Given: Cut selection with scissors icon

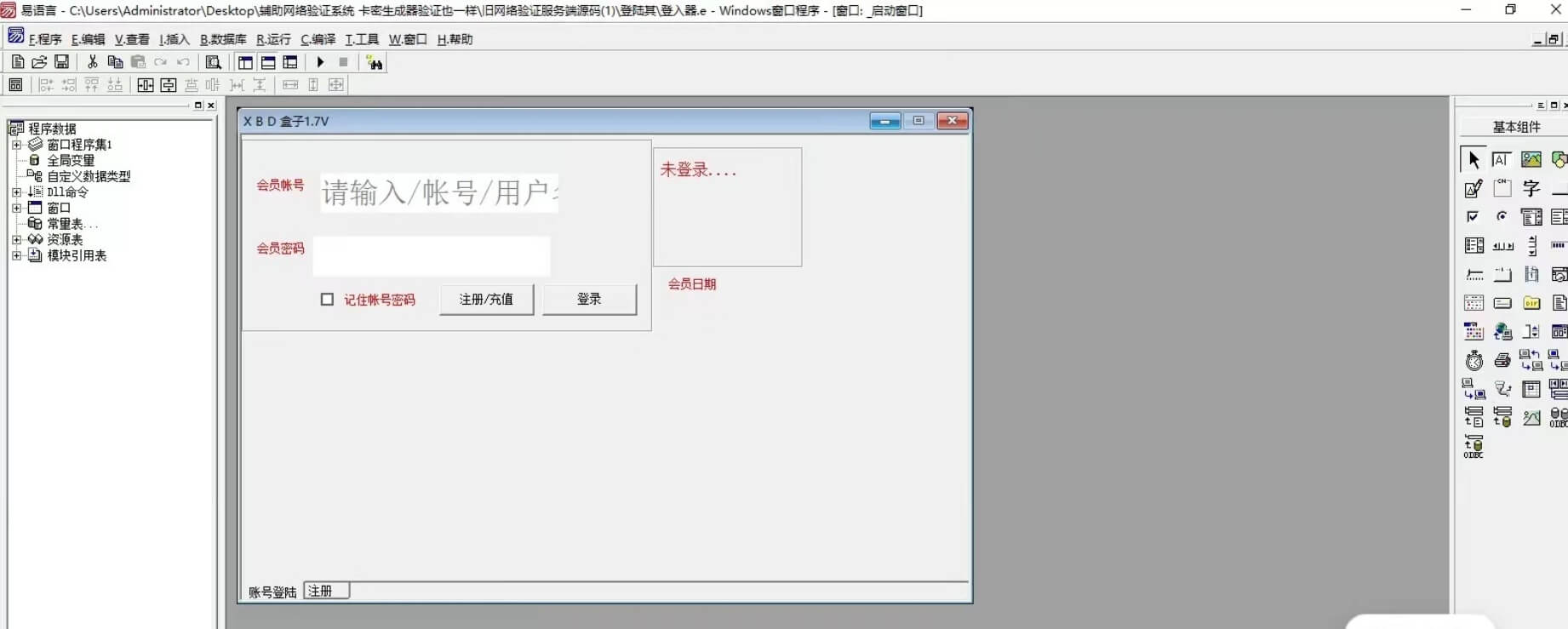Looking at the screenshot, I should tap(92, 62).
